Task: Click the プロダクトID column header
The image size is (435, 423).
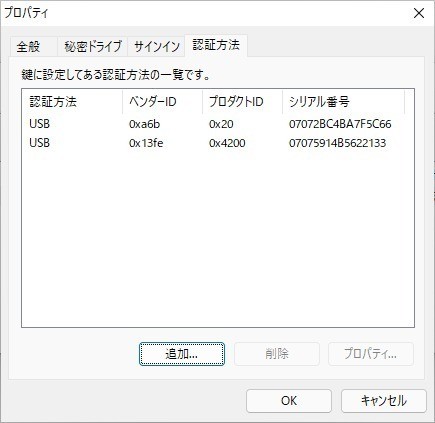Action: click(x=242, y=102)
